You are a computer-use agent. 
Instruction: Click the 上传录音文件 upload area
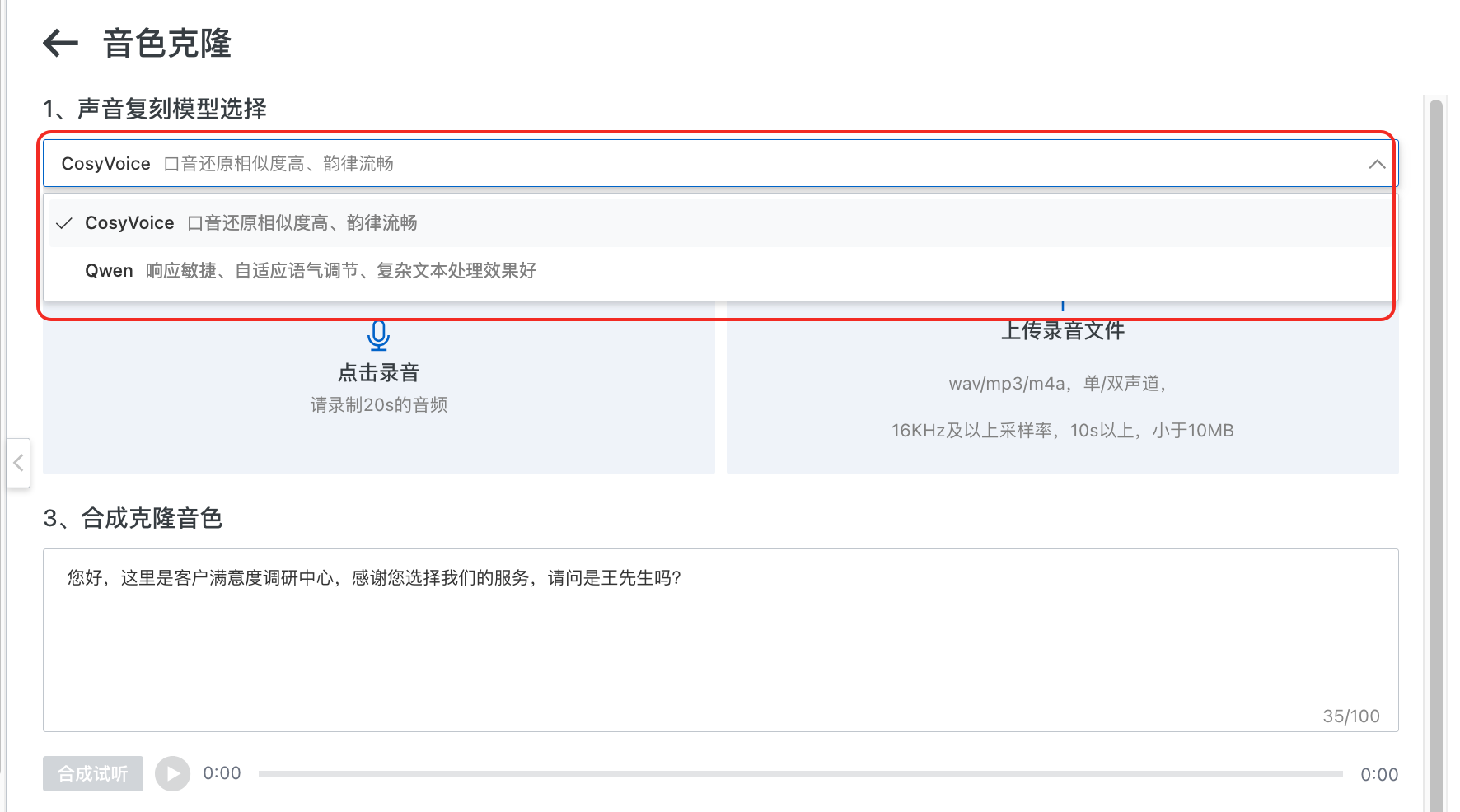click(x=1062, y=387)
